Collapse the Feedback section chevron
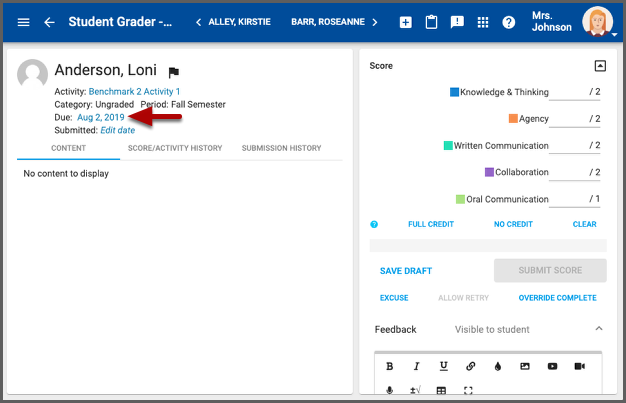 point(599,329)
